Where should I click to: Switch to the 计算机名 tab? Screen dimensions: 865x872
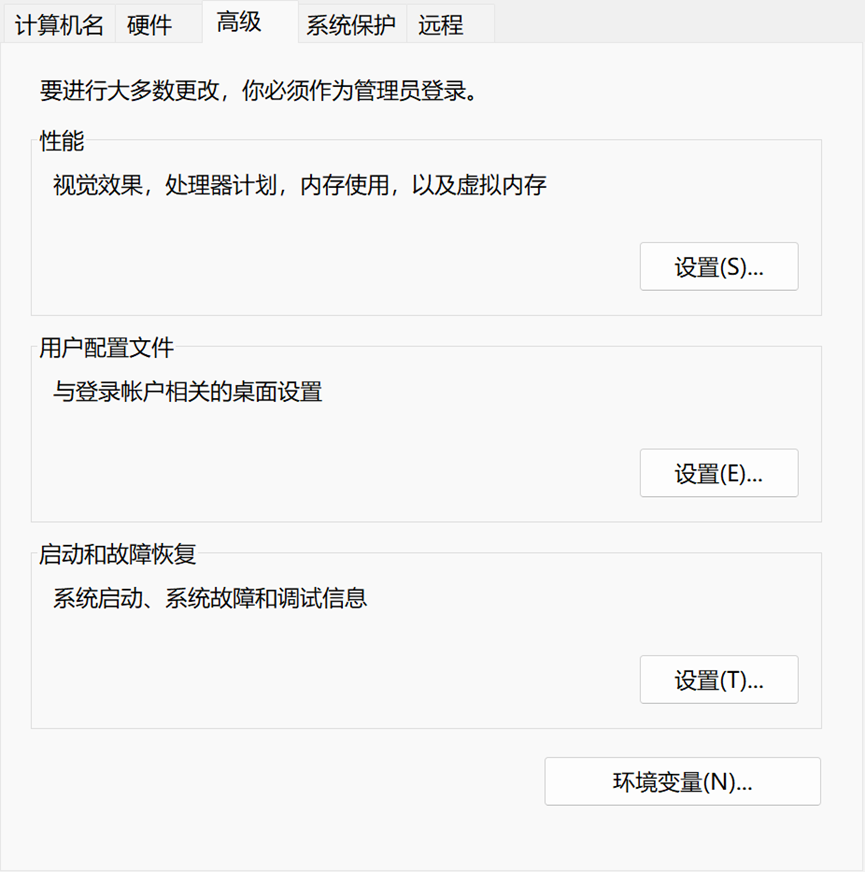(x=59, y=25)
